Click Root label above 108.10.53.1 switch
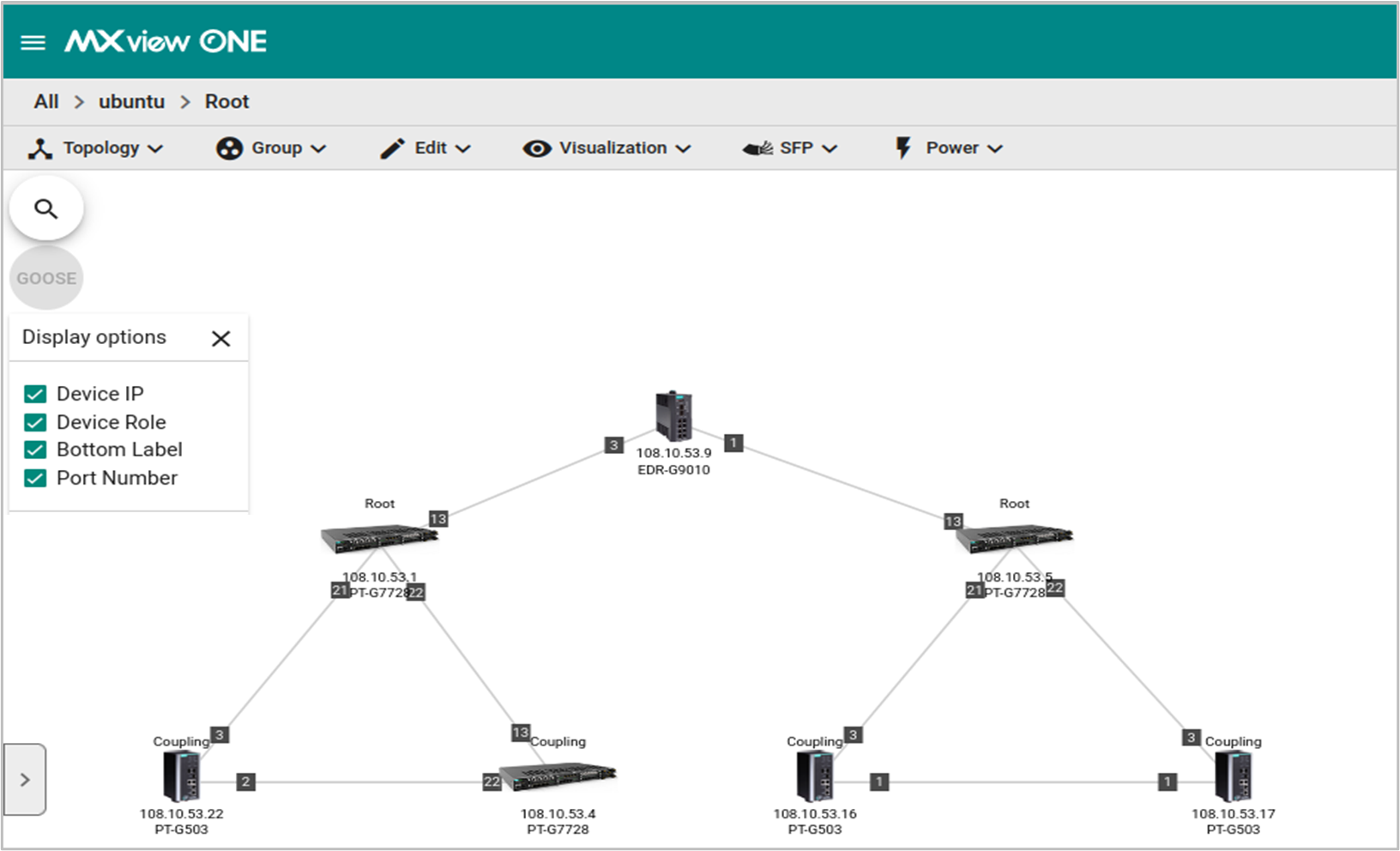 click(379, 504)
